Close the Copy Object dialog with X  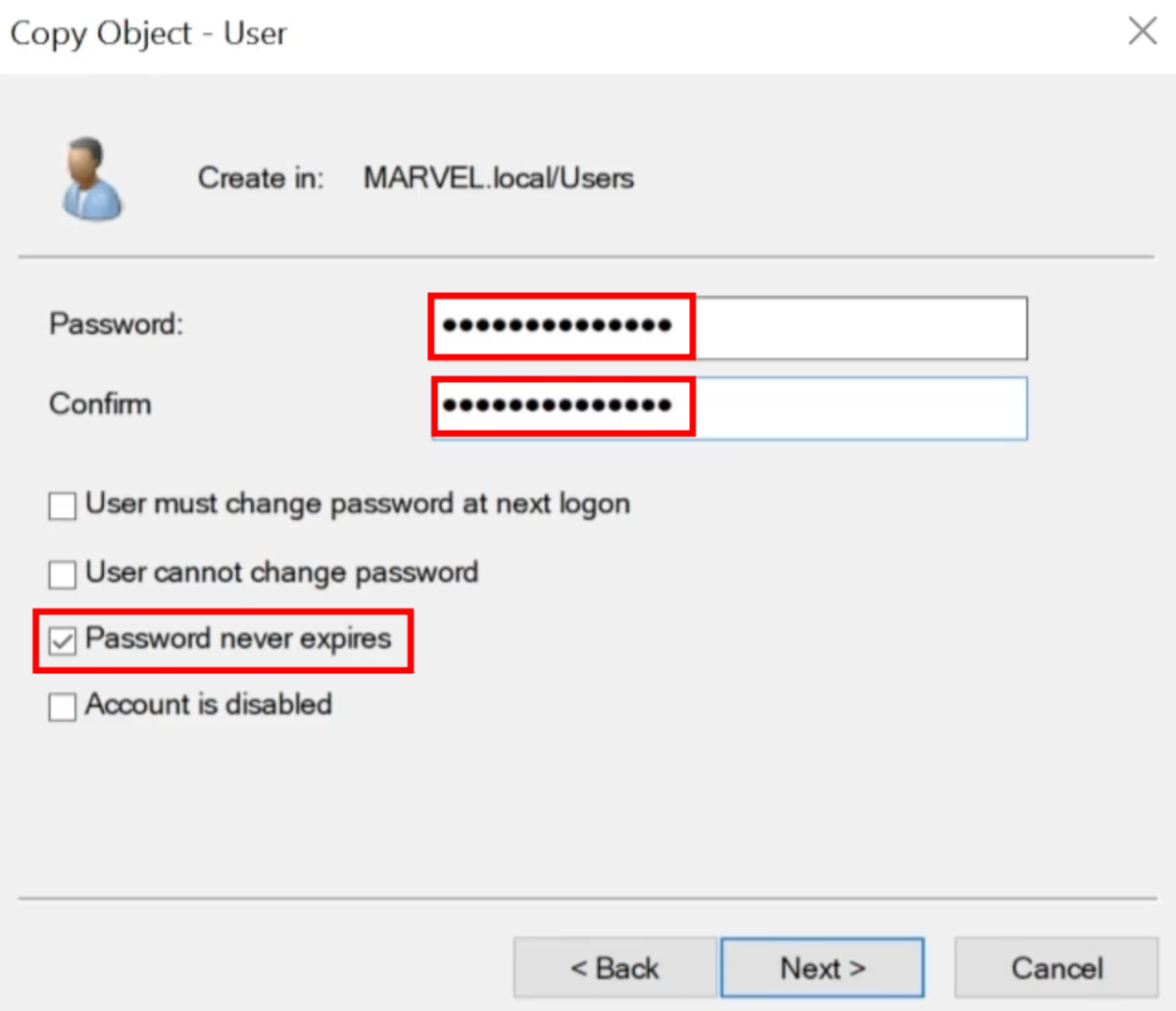coord(1142,31)
